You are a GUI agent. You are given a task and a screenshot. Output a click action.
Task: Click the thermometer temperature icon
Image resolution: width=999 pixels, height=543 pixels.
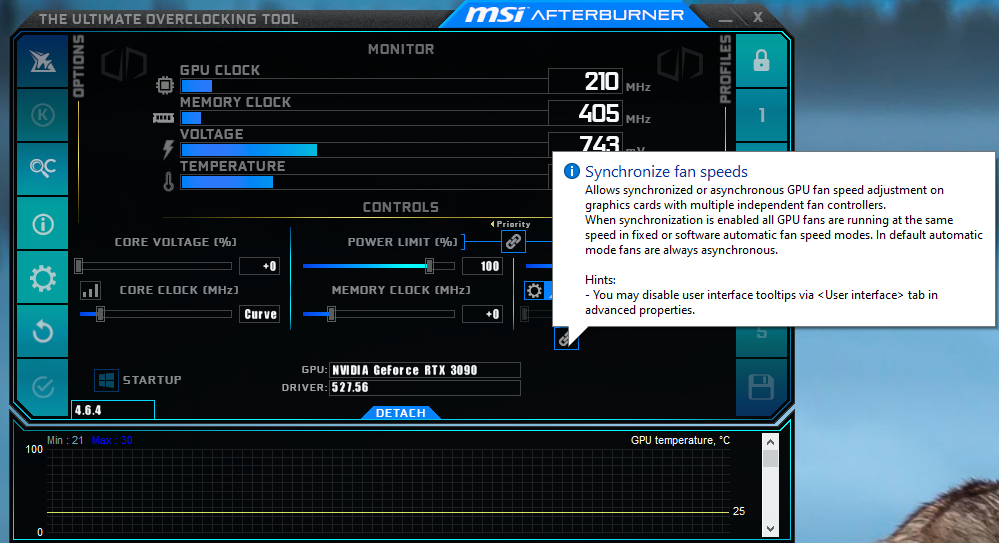(x=168, y=182)
